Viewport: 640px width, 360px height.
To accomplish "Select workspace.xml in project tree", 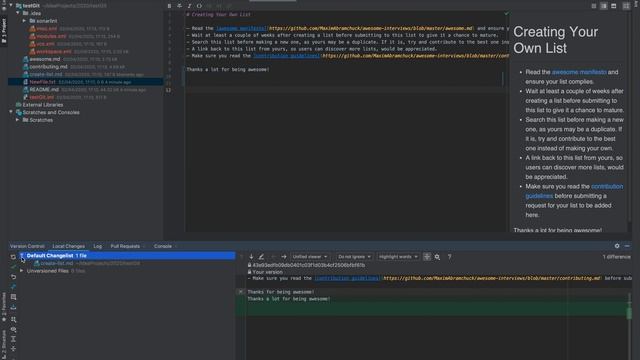I will [53, 51].
